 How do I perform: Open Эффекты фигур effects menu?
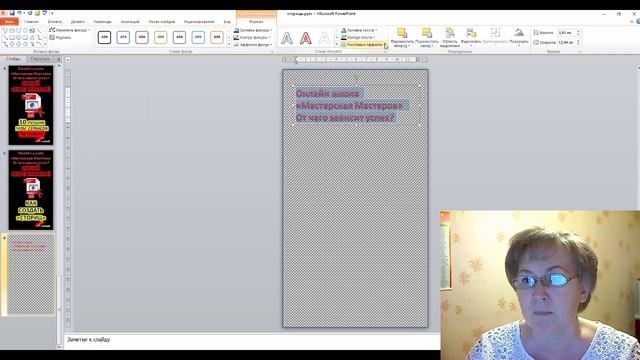point(253,45)
